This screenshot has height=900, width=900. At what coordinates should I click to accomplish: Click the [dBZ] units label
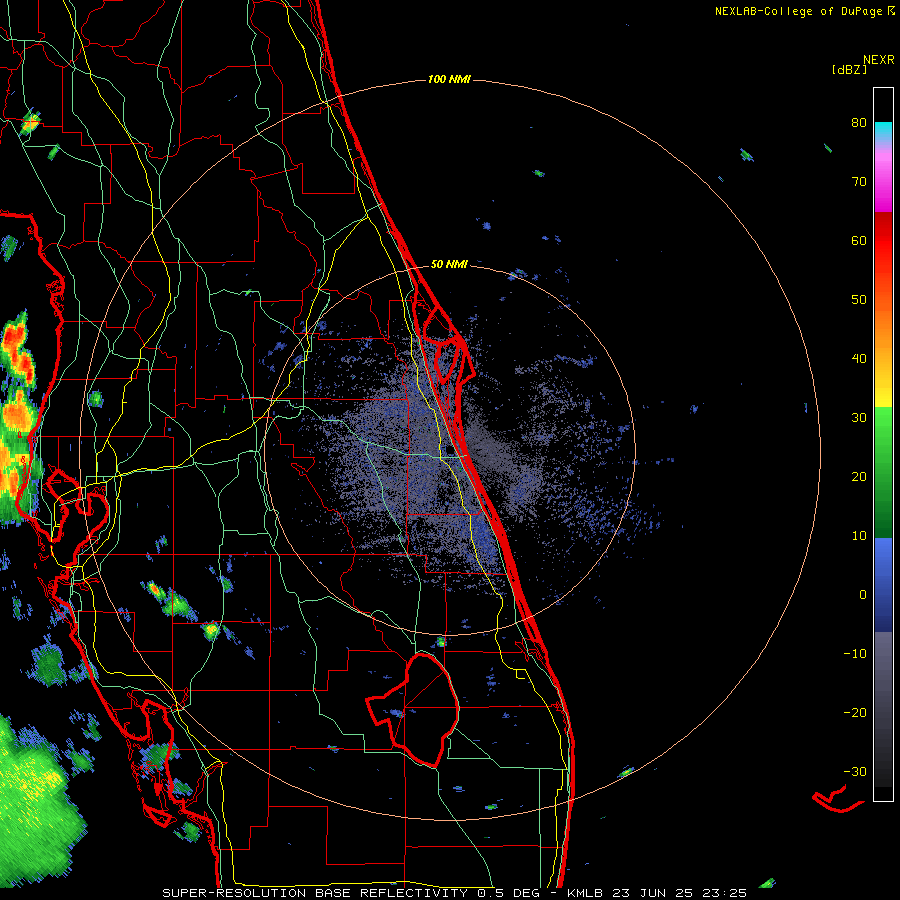[x=849, y=69]
